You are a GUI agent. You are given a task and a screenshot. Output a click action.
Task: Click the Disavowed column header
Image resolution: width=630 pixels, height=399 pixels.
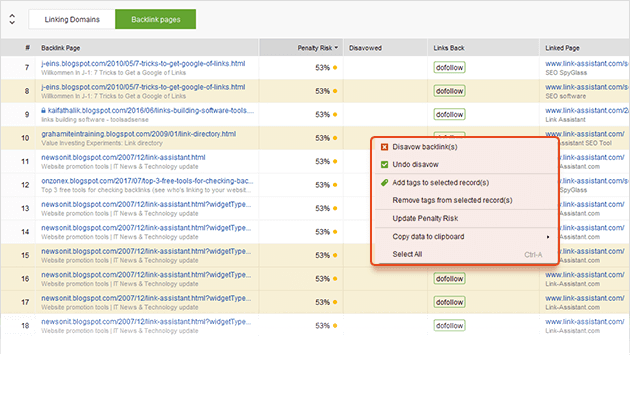pos(365,48)
